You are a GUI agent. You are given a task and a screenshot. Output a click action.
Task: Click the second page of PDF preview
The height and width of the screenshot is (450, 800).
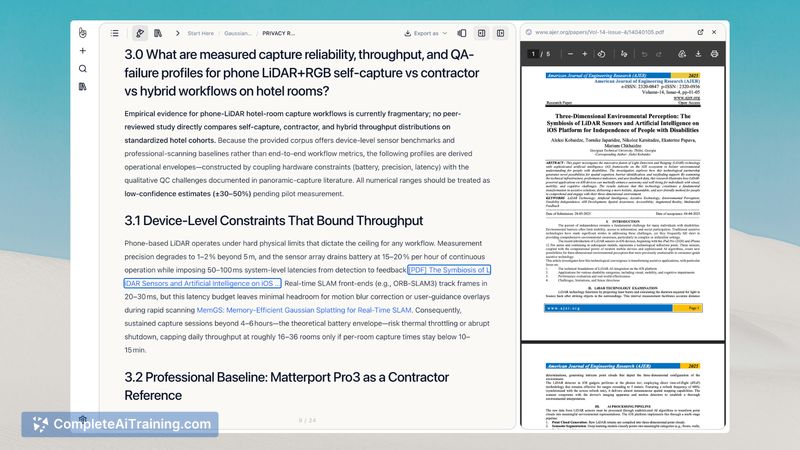pos(623,386)
